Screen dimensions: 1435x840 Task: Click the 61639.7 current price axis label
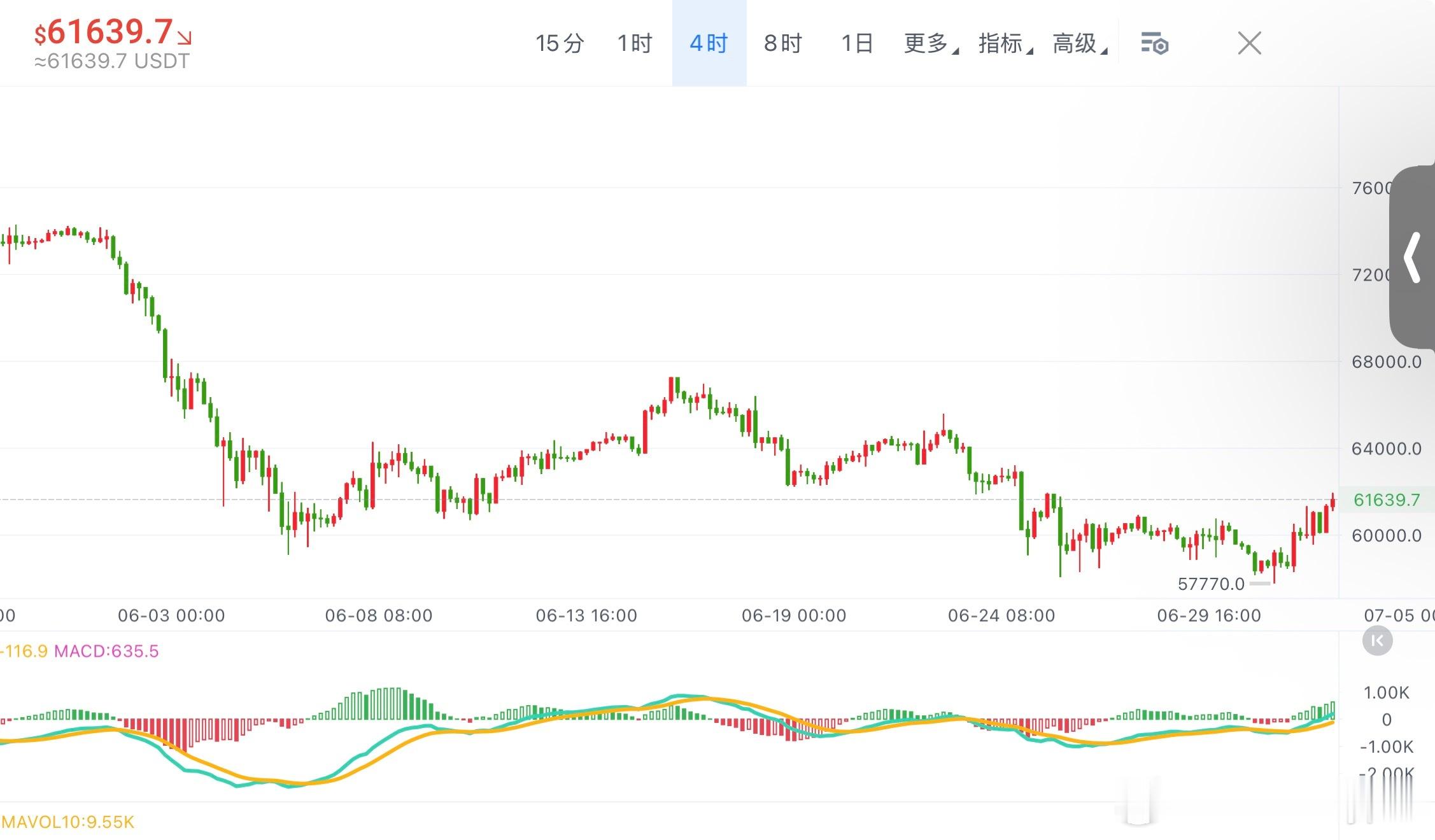coord(1387,500)
